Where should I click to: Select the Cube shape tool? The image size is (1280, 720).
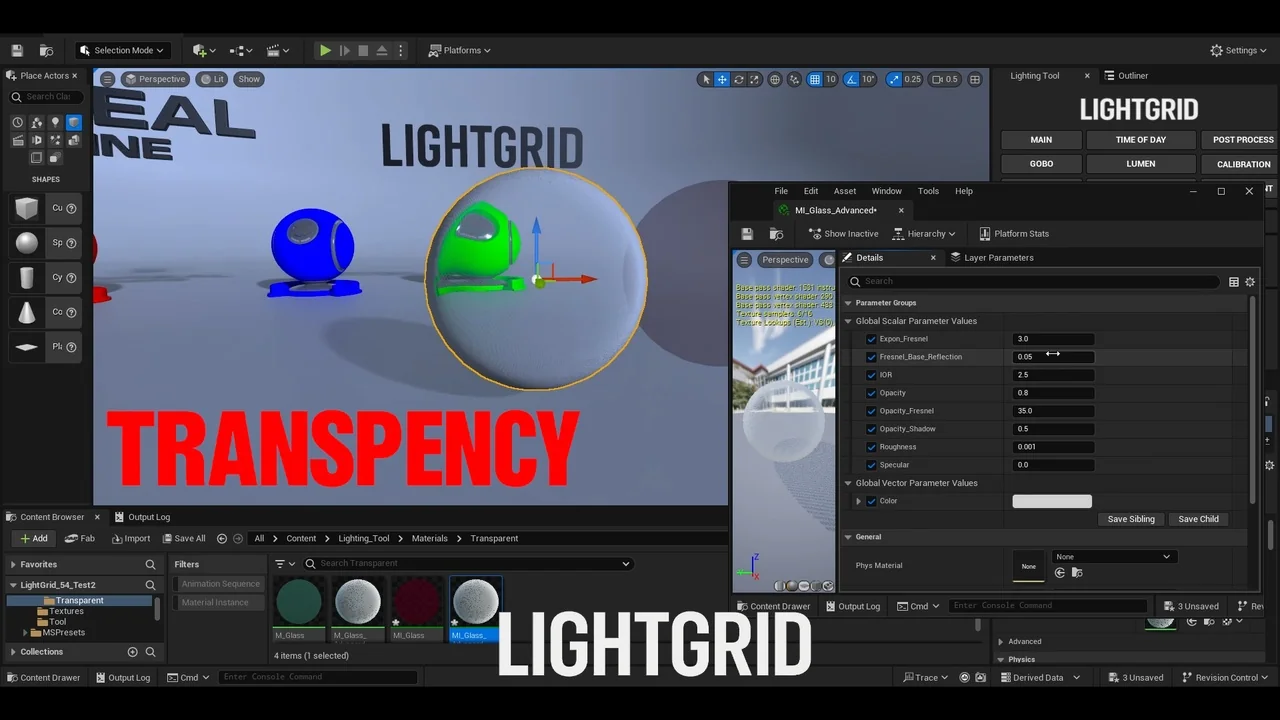pos(27,207)
